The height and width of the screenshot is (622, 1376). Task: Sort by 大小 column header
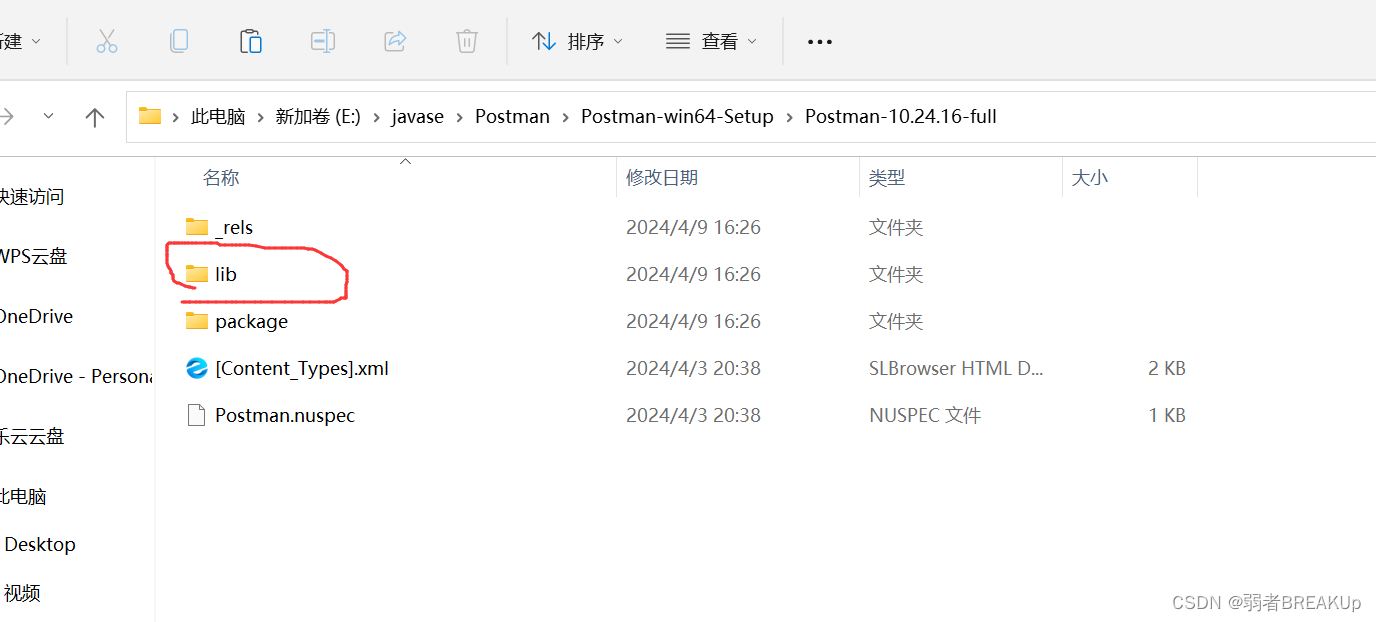(1090, 178)
